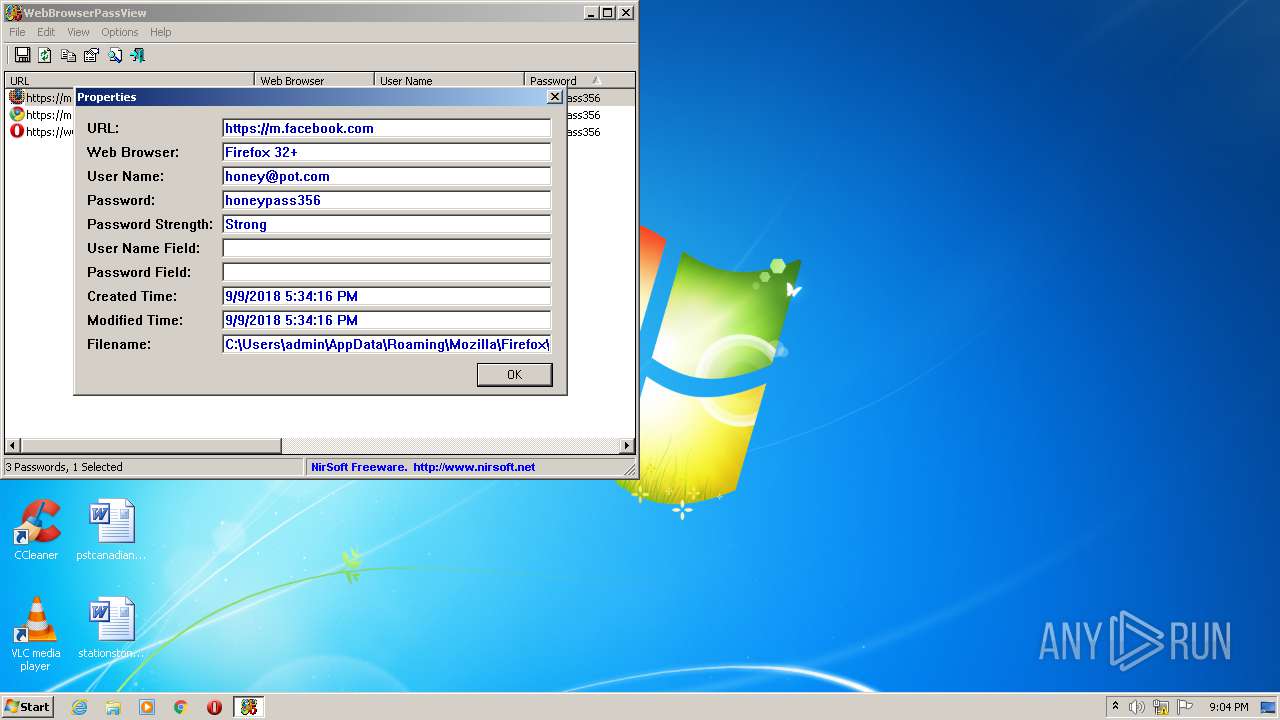The width and height of the screenshot is (1280, 720).
Task: Open Opera browser from the taskbar
Action: pos(214,707)
